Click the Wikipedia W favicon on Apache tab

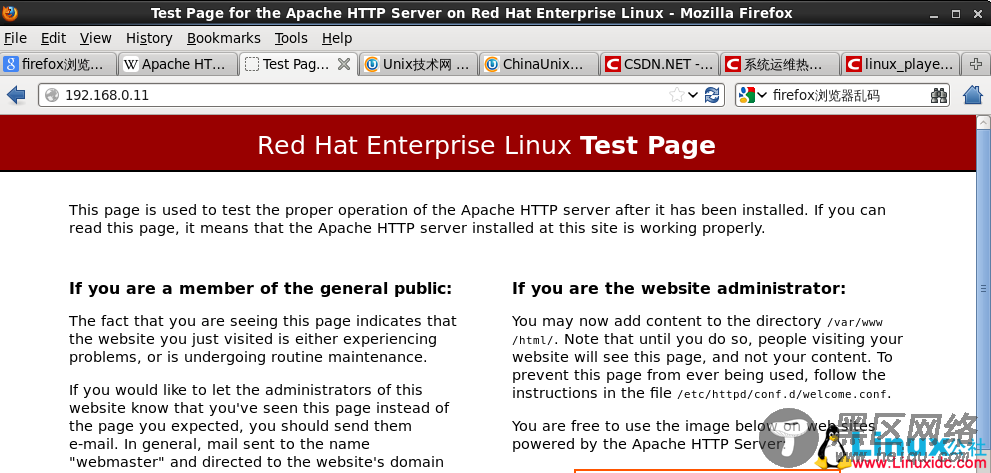131,64
